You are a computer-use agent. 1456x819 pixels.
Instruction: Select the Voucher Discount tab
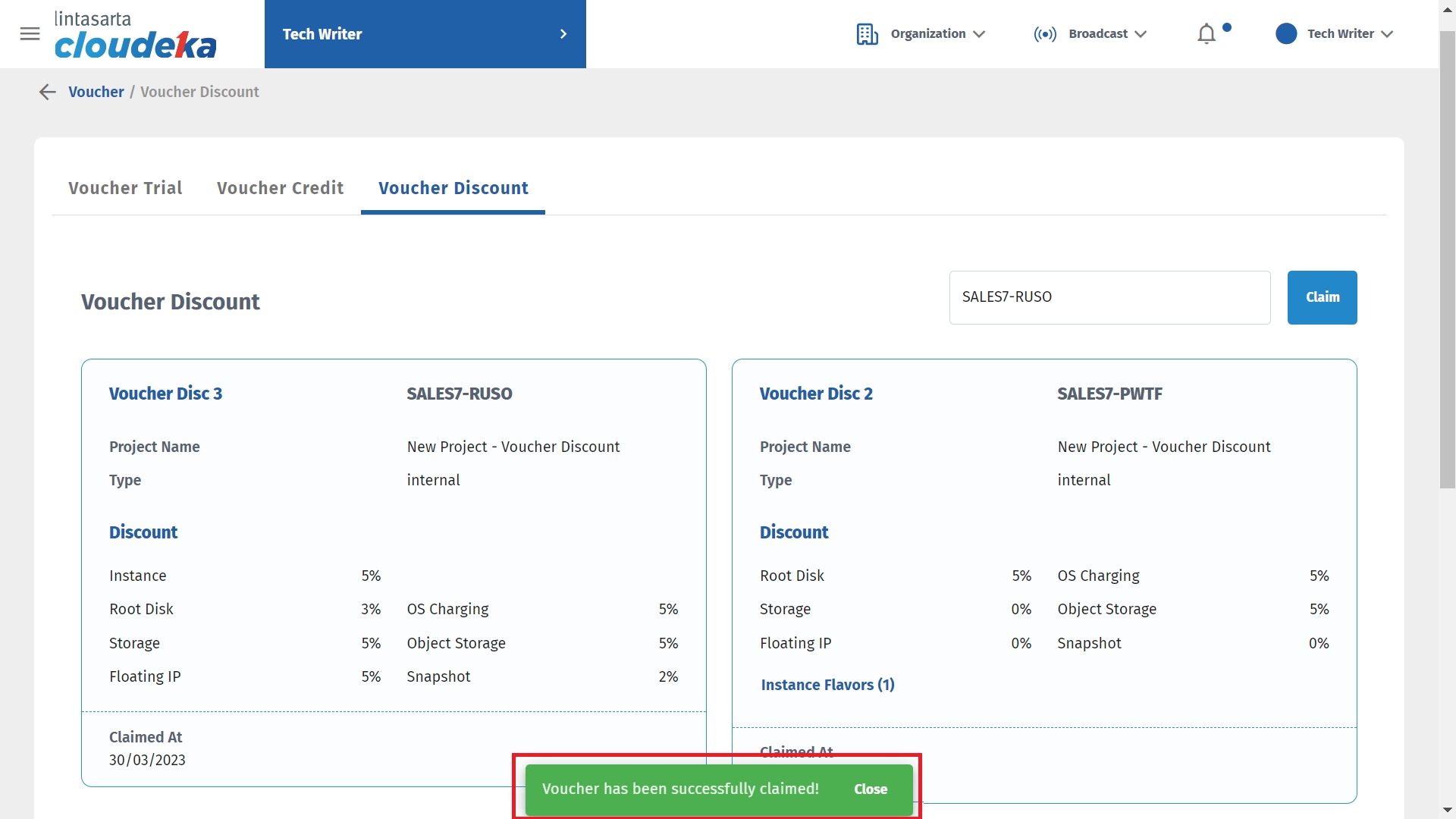pos(453,188)
